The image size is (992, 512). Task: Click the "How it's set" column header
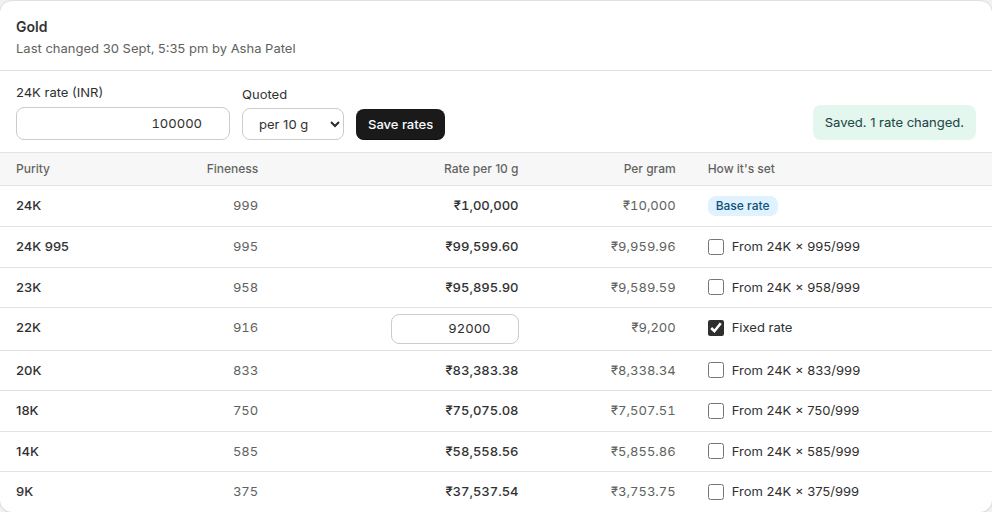point(741,169)
